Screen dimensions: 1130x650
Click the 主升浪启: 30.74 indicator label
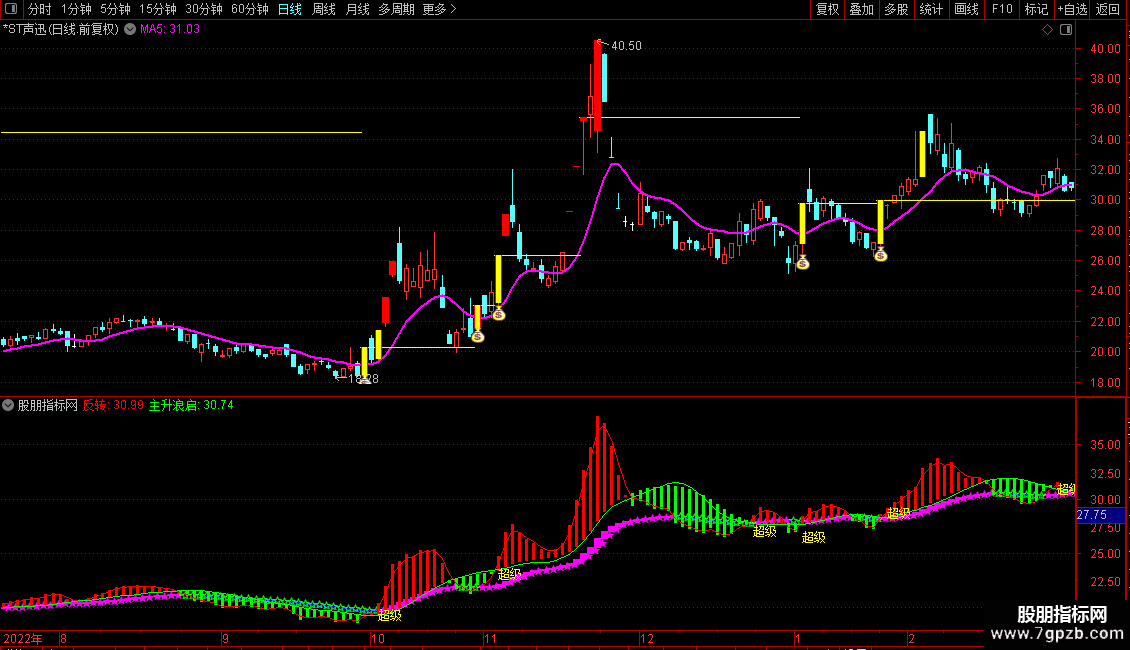point(191,406)
